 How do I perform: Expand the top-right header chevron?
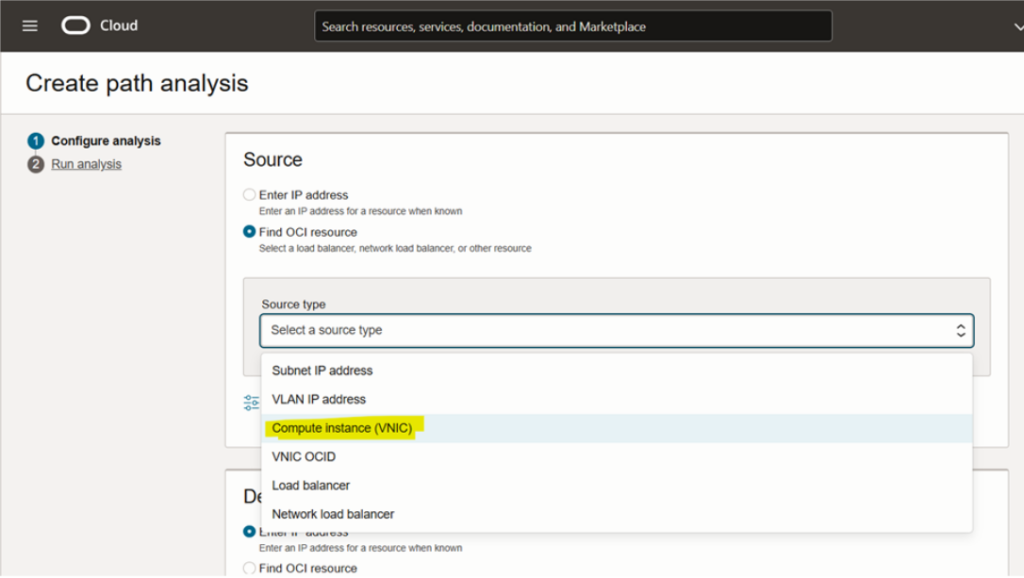1017,27
